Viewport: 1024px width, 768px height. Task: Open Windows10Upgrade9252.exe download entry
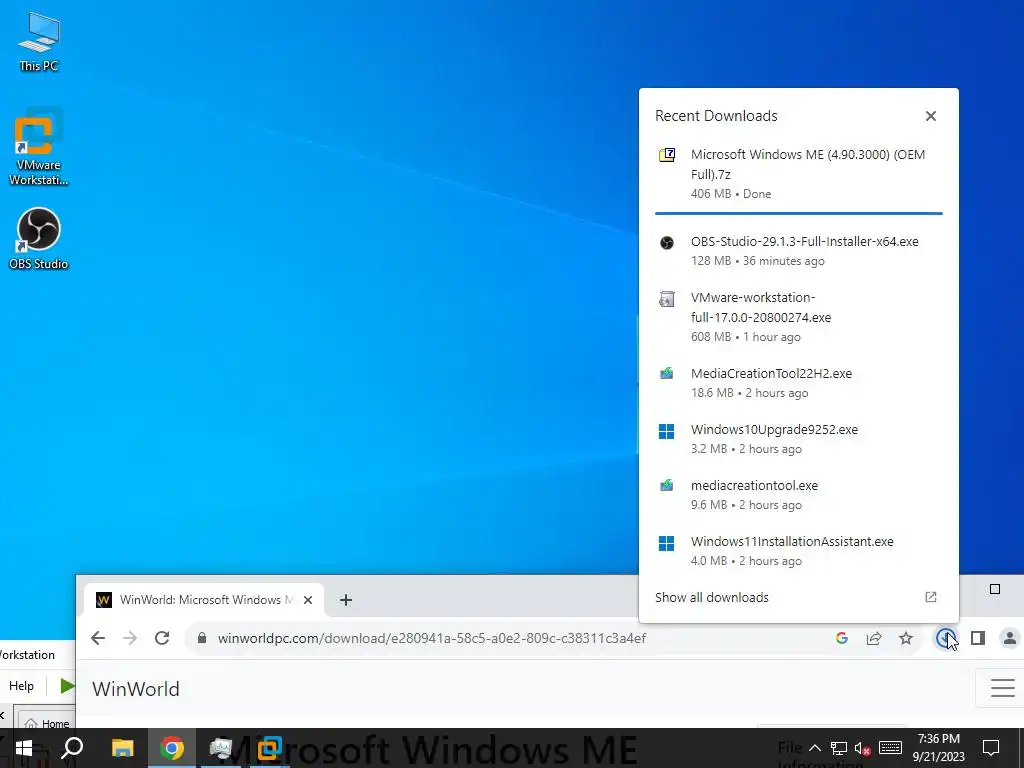[798, 439]
